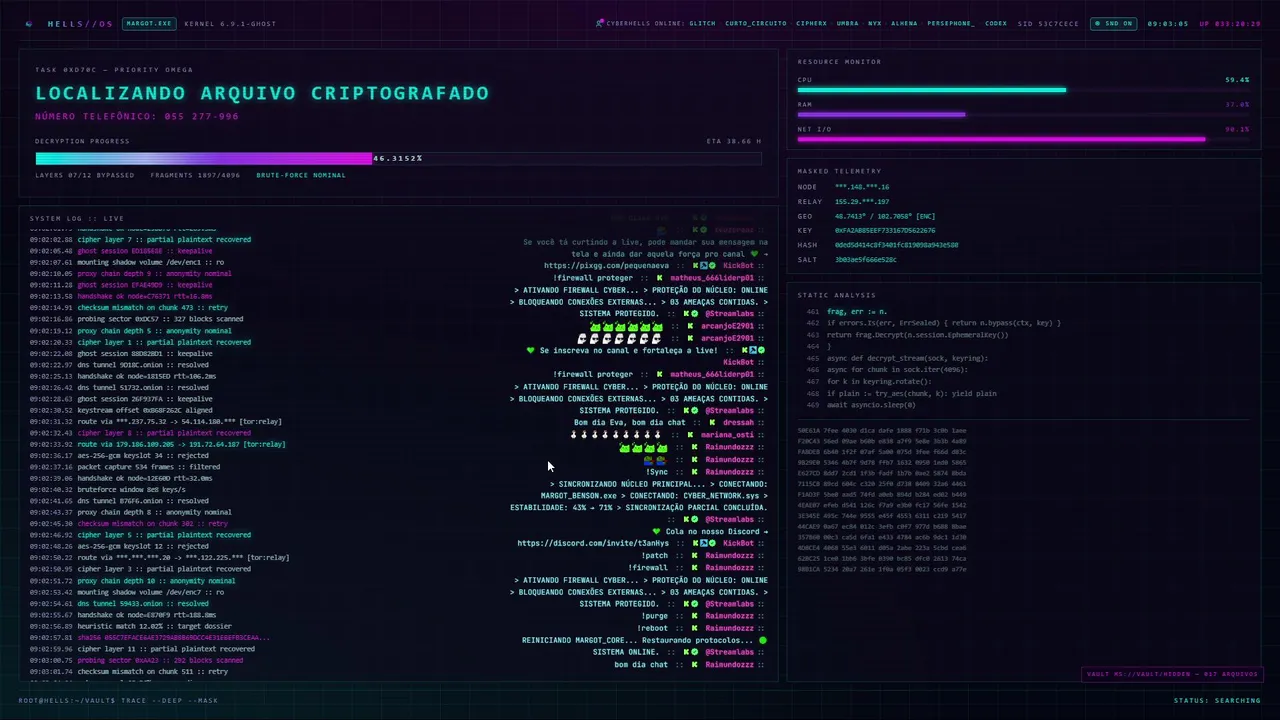Click FRAGMENTS 1897/4096 status
The image size is (1280, 720).
click(195, 175)
